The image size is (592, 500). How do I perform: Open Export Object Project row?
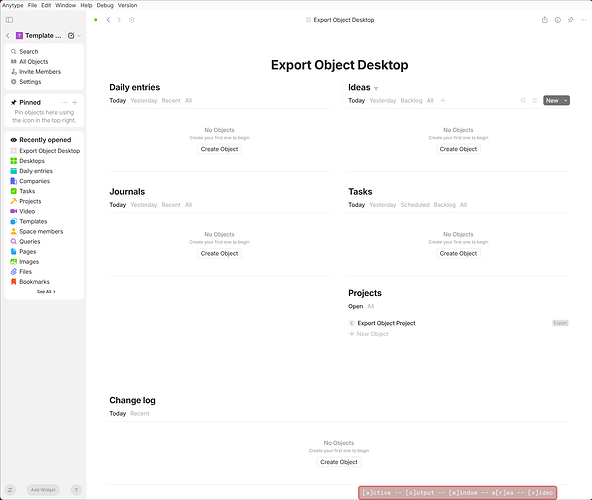point(458,323)
